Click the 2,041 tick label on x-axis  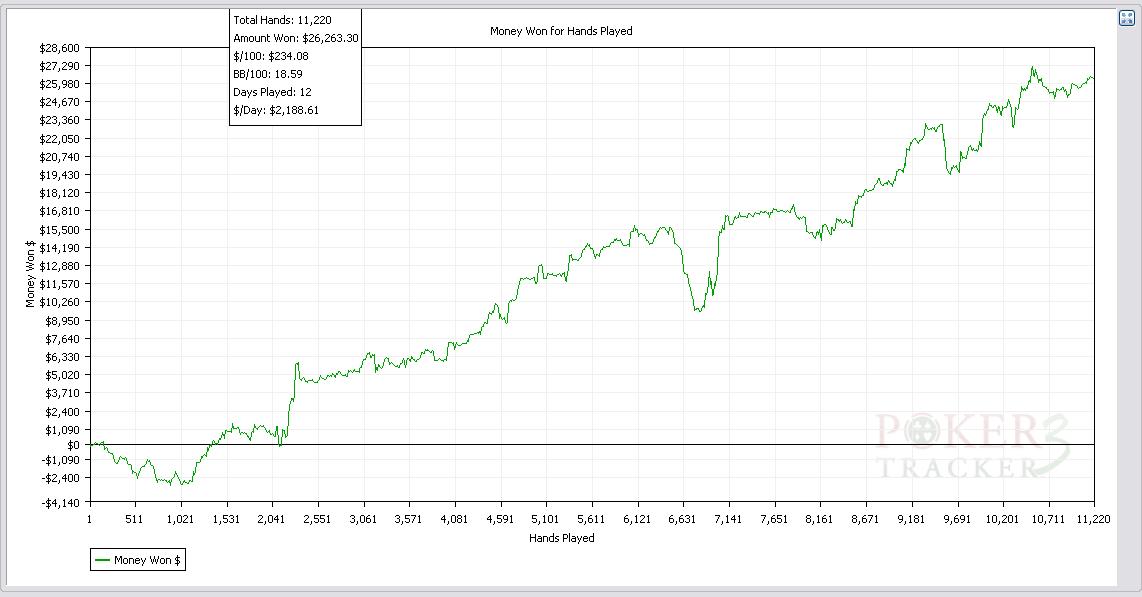coord(272,519)
